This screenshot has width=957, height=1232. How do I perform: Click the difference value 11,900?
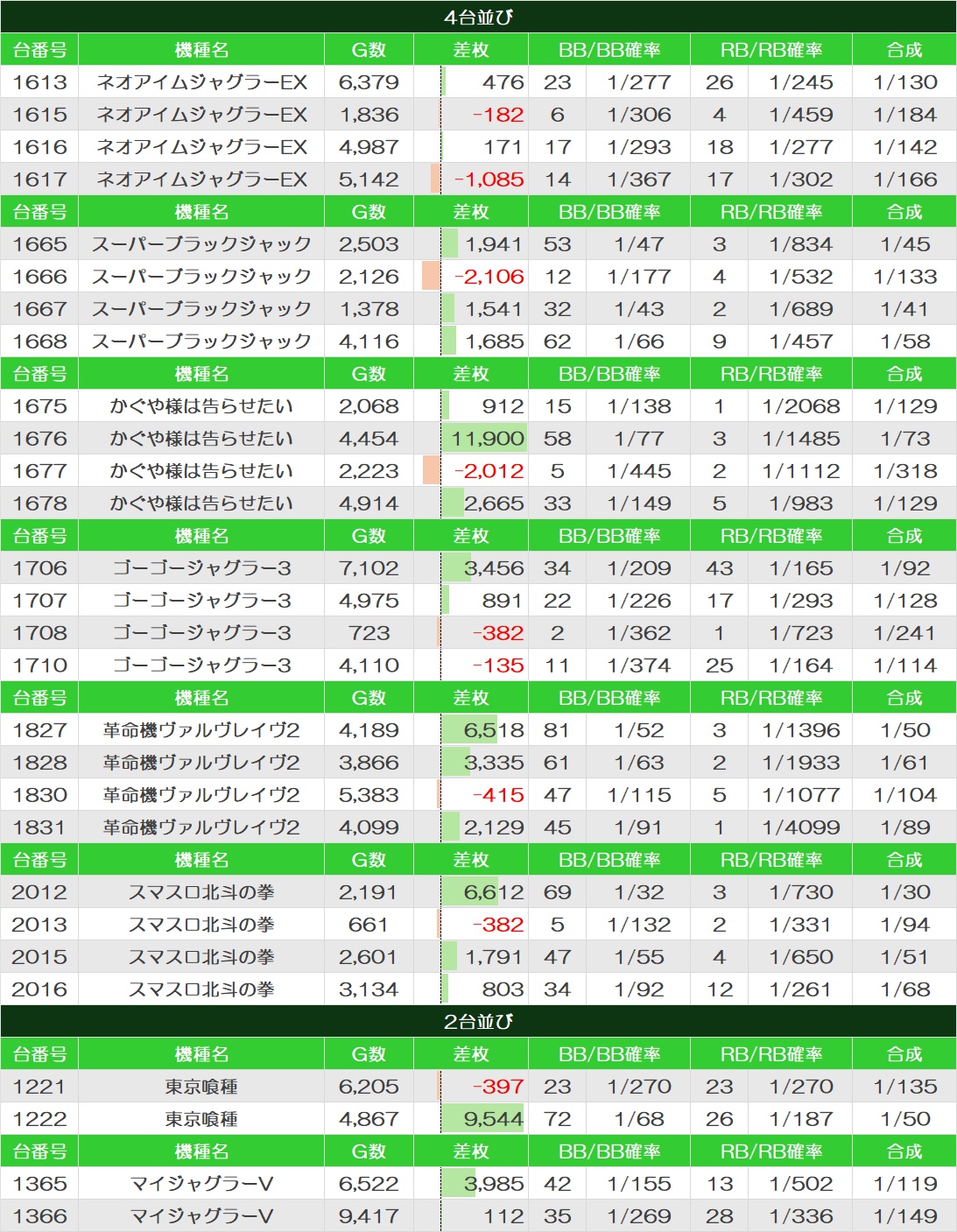pyautogui.click(x=488, y=439)
